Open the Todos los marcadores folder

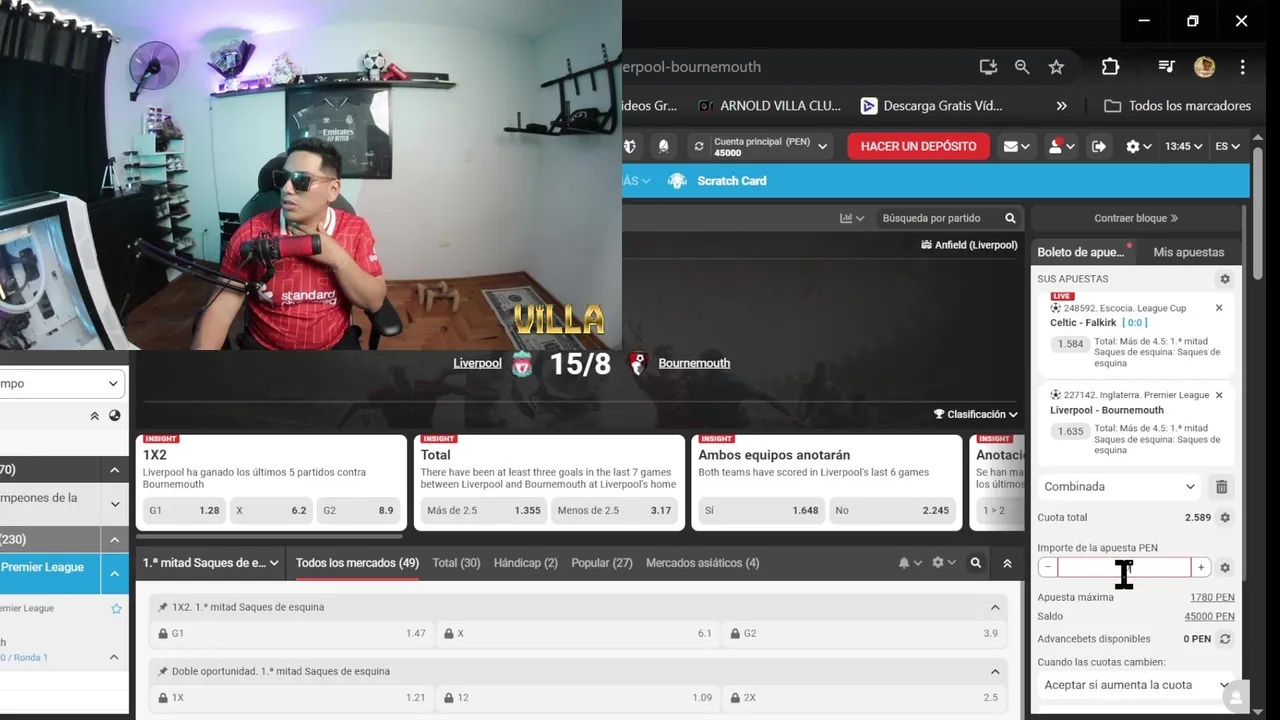1177,105
